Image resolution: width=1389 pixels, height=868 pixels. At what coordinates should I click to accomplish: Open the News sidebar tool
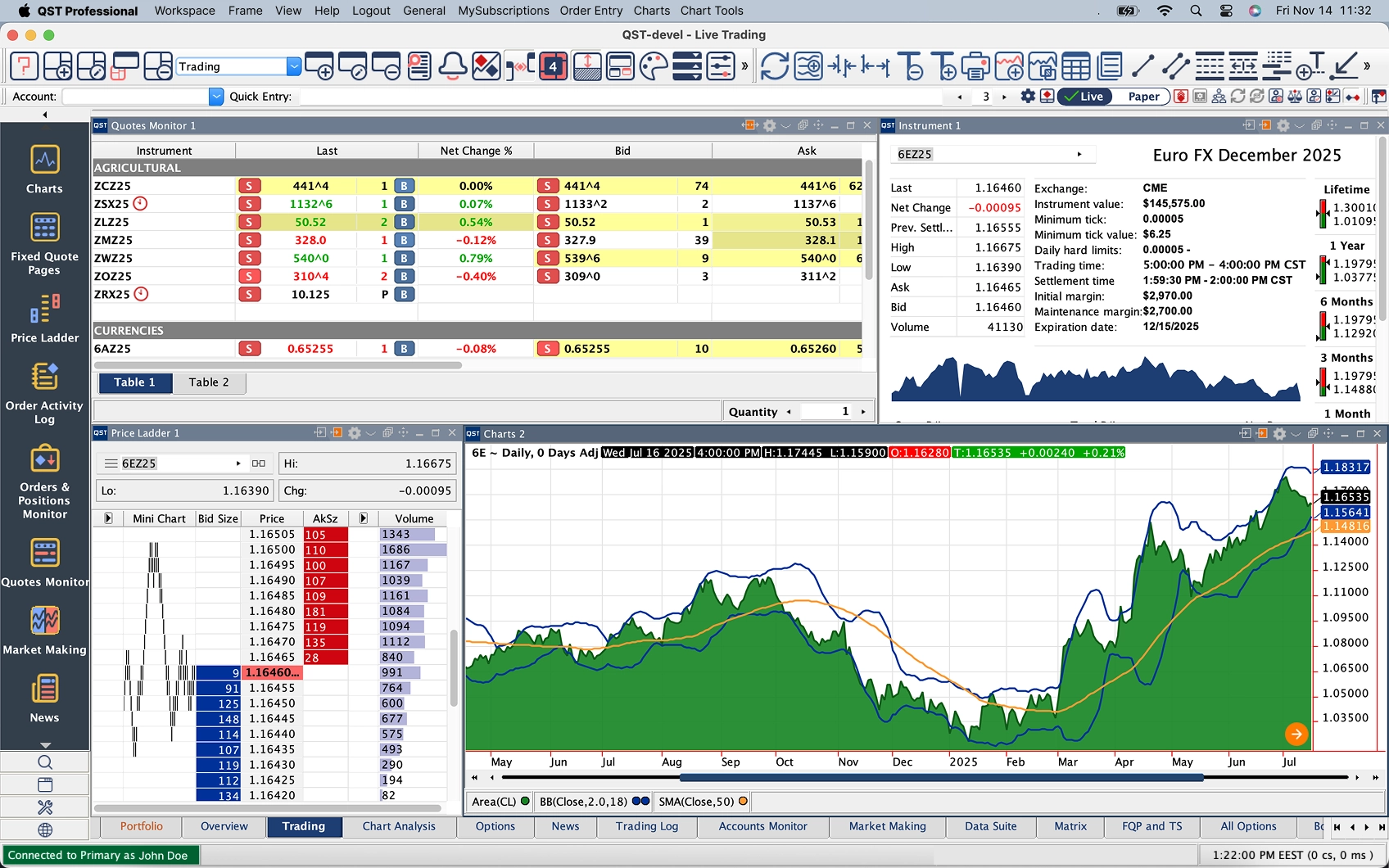[44, 698]
